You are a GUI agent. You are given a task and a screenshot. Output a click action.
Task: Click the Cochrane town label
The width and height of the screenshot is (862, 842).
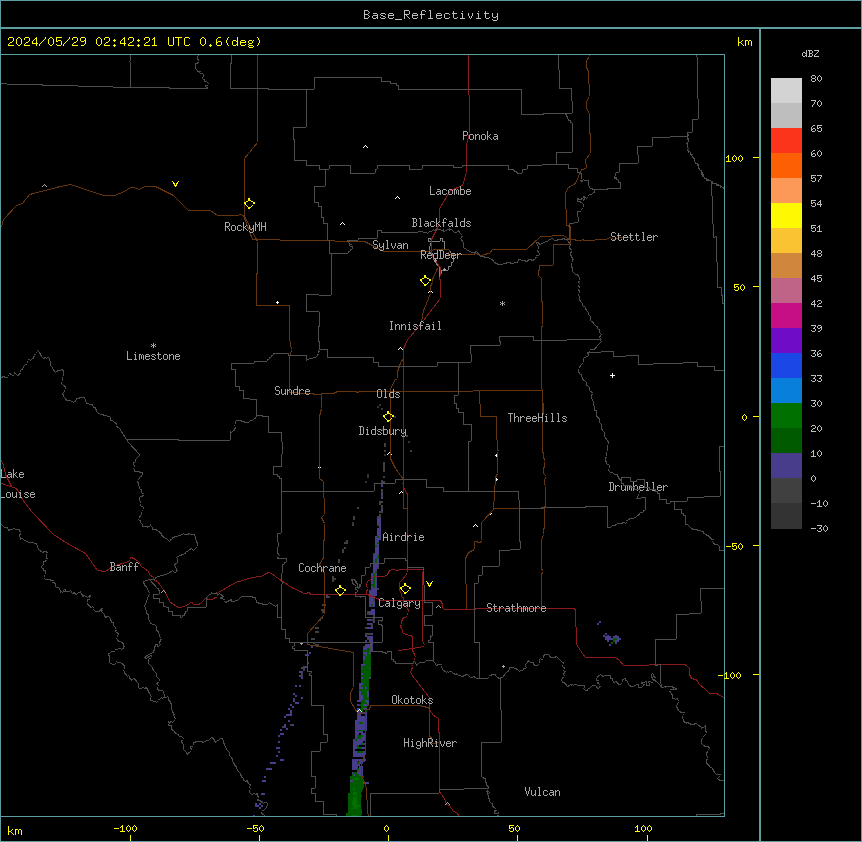(322, 568)
